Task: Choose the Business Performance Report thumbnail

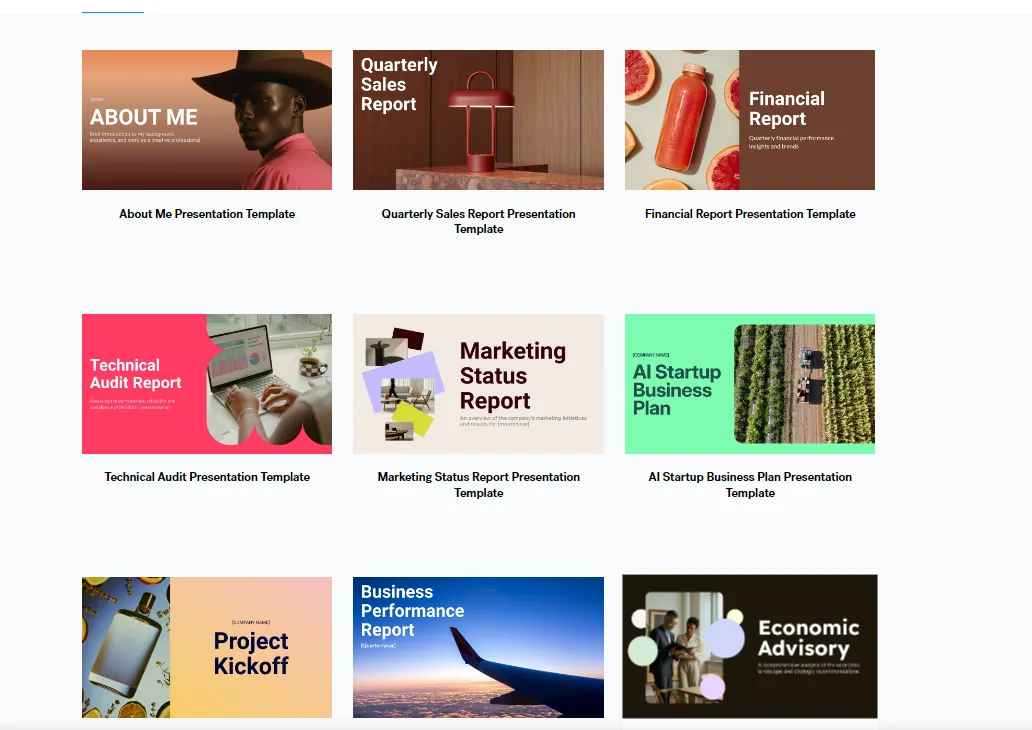Action: (x=478, y=647)
